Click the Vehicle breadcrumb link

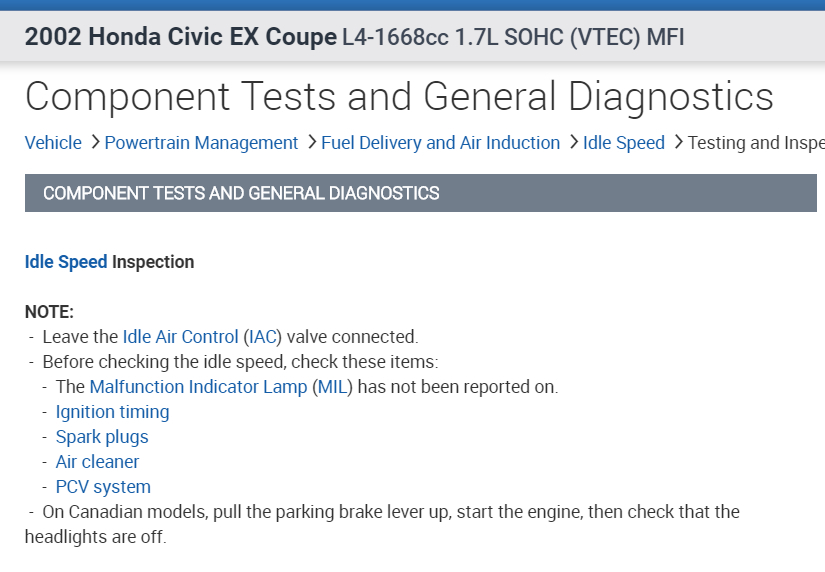point(53,143)
